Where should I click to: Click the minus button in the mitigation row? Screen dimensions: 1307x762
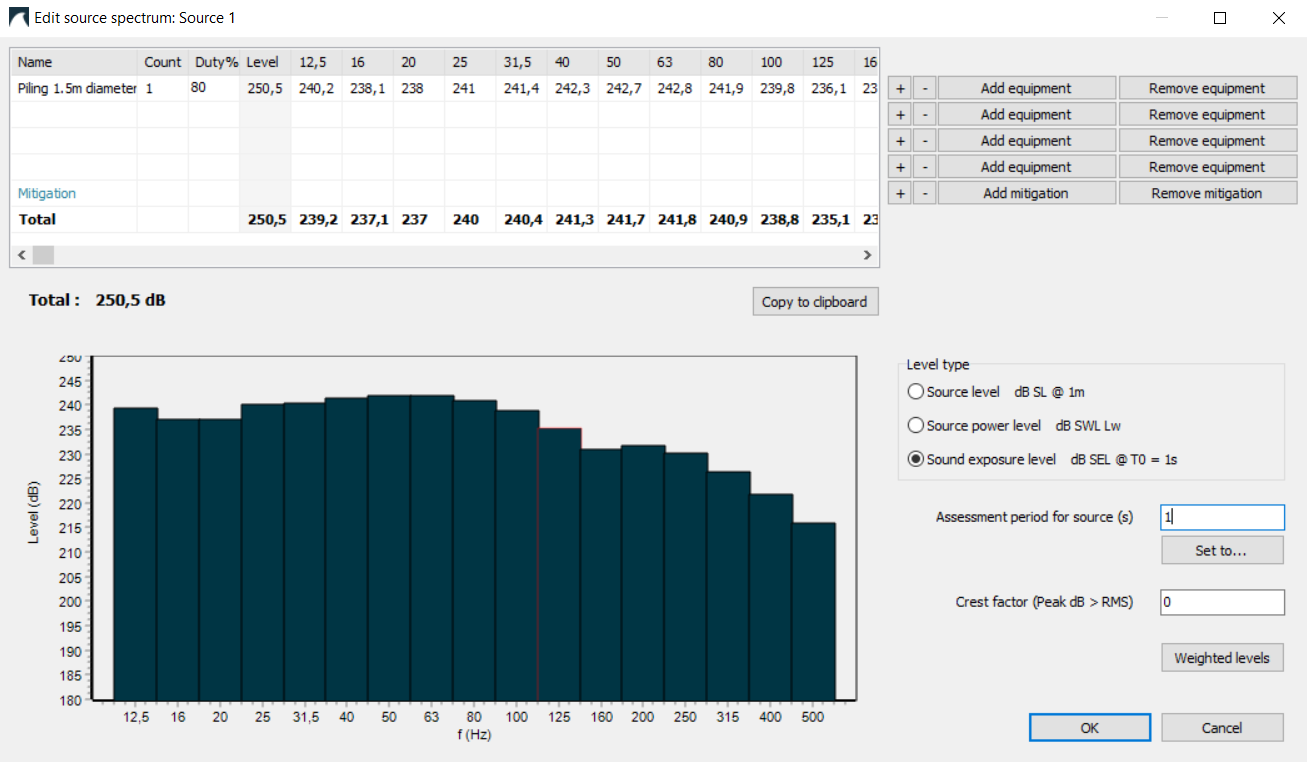click(925, 194)
